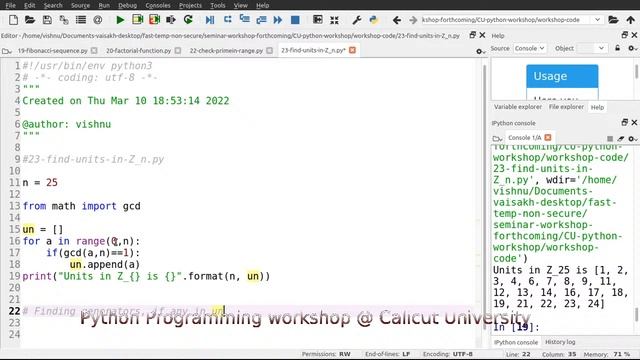Viewport: 640px width, 360px height.
Task: Open the Search menu
Action: pyautogui.click(x=53, y=5)
